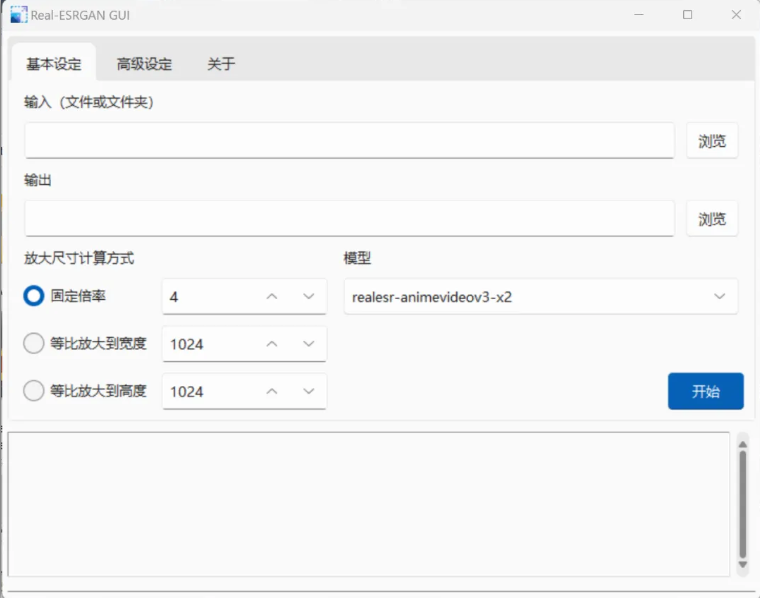
Task: Increase the fixed ratio value with up arrow
Action: coord(271,297)
